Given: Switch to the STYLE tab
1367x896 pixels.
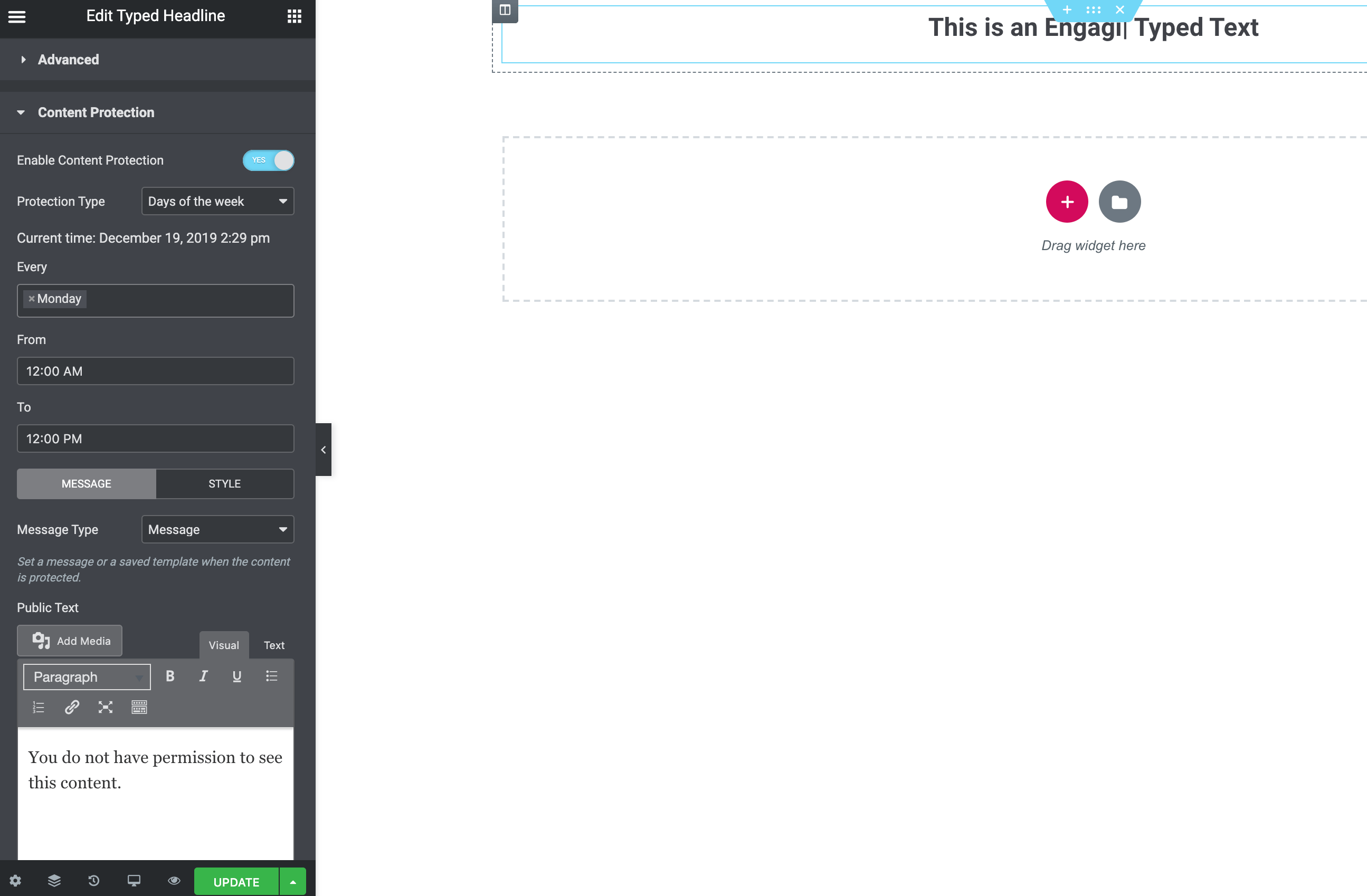Looking at the screenshot, I should [224, 483].
